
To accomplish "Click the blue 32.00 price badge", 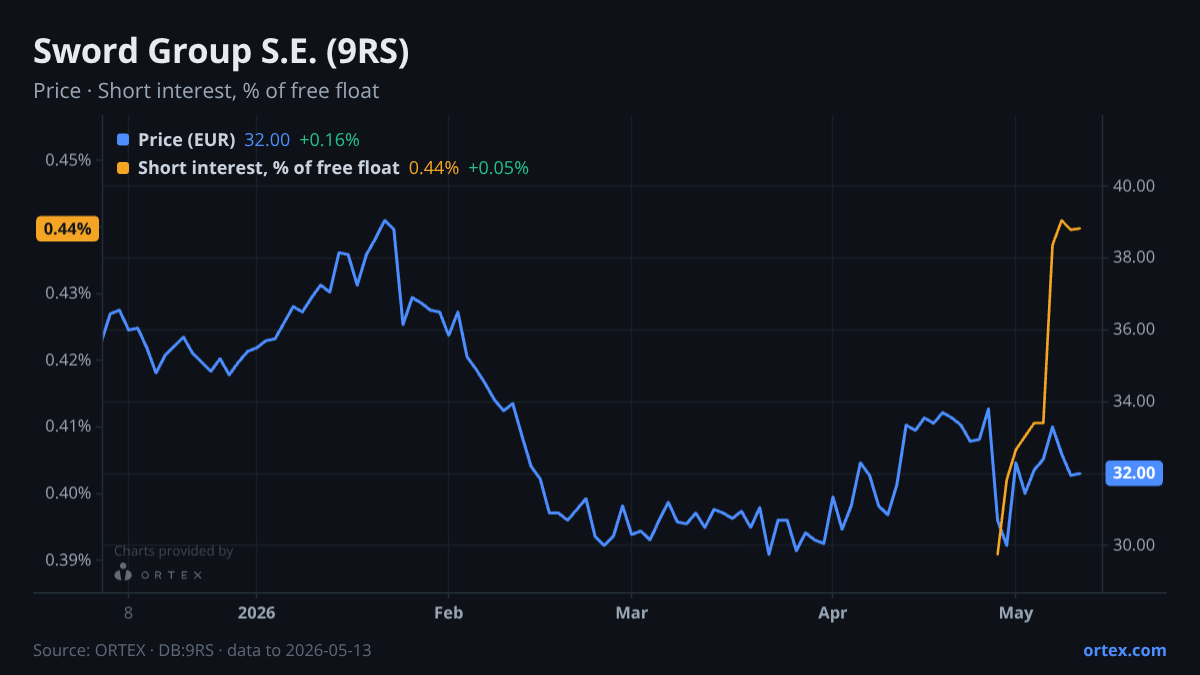I will click(x=1134, y=473).
